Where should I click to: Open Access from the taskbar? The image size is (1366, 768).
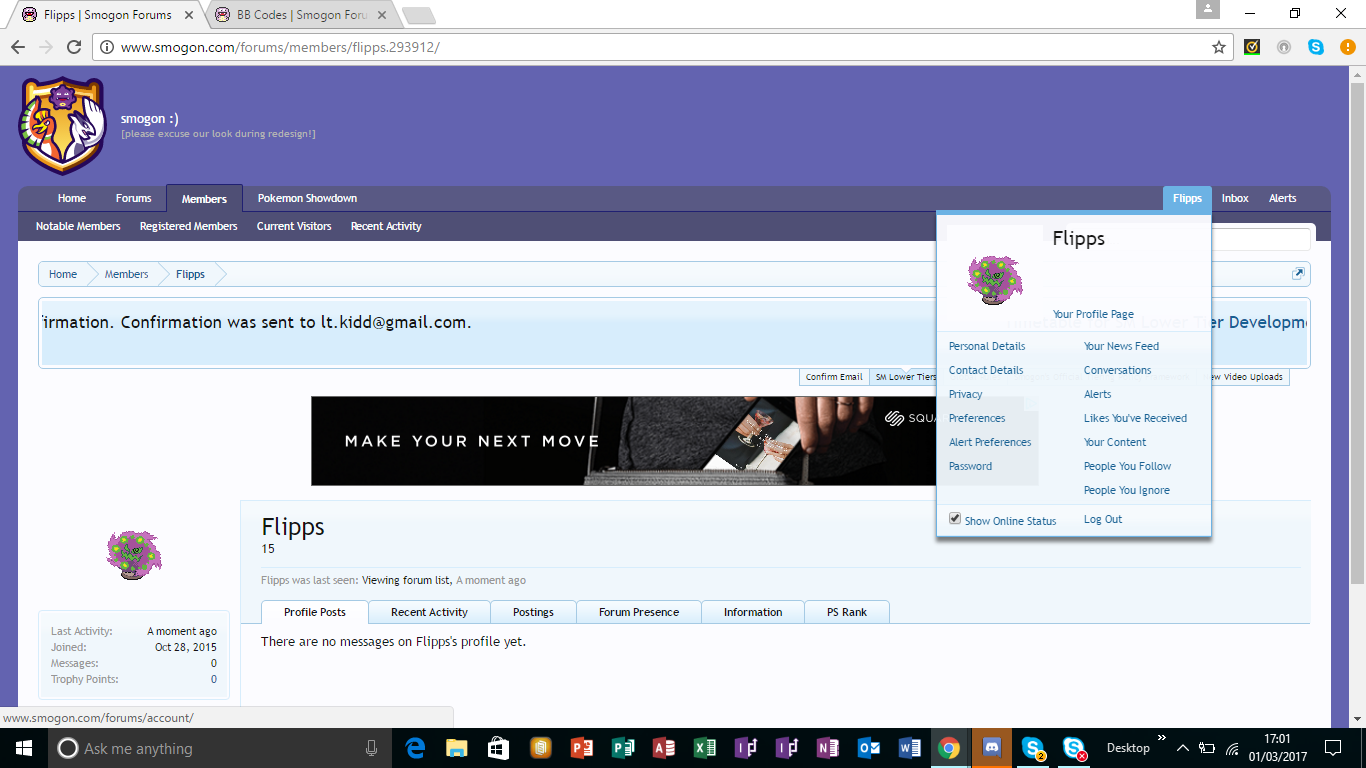pyautogui.click(x=663, y=748)
